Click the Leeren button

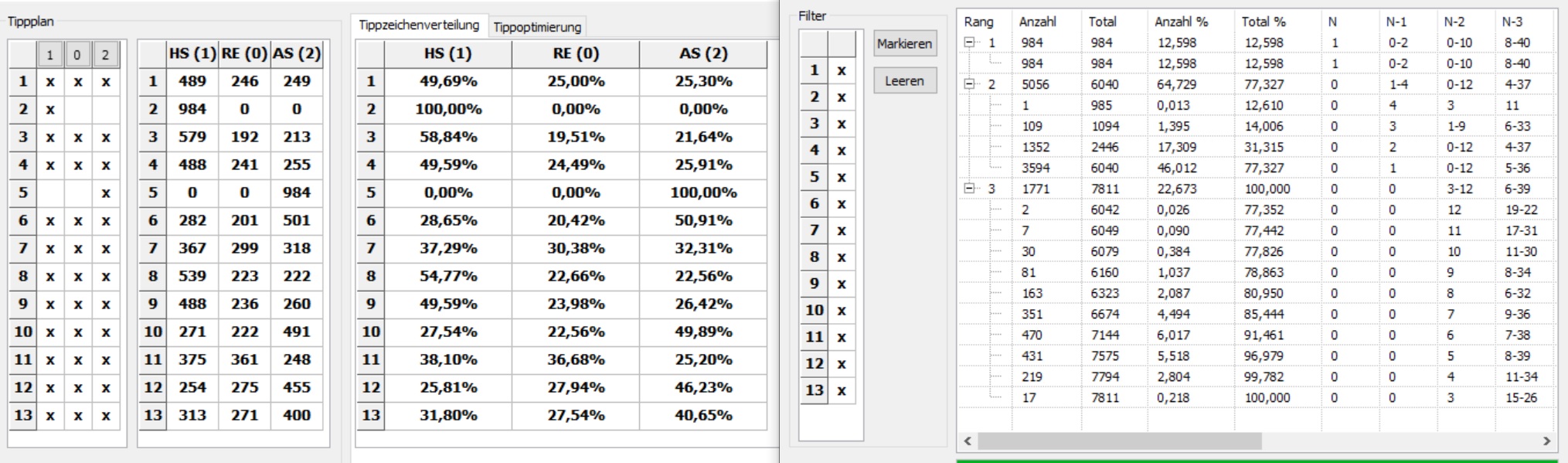coord(905,80)
